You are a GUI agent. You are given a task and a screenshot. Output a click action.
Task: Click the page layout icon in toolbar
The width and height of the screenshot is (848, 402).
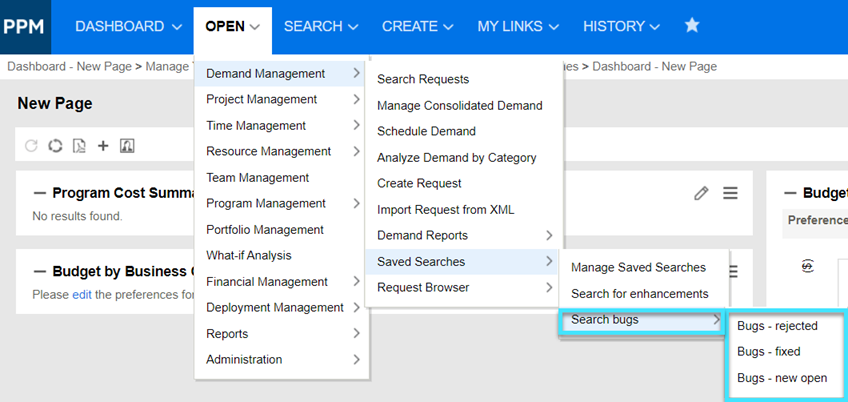click(x=127, y=146)
